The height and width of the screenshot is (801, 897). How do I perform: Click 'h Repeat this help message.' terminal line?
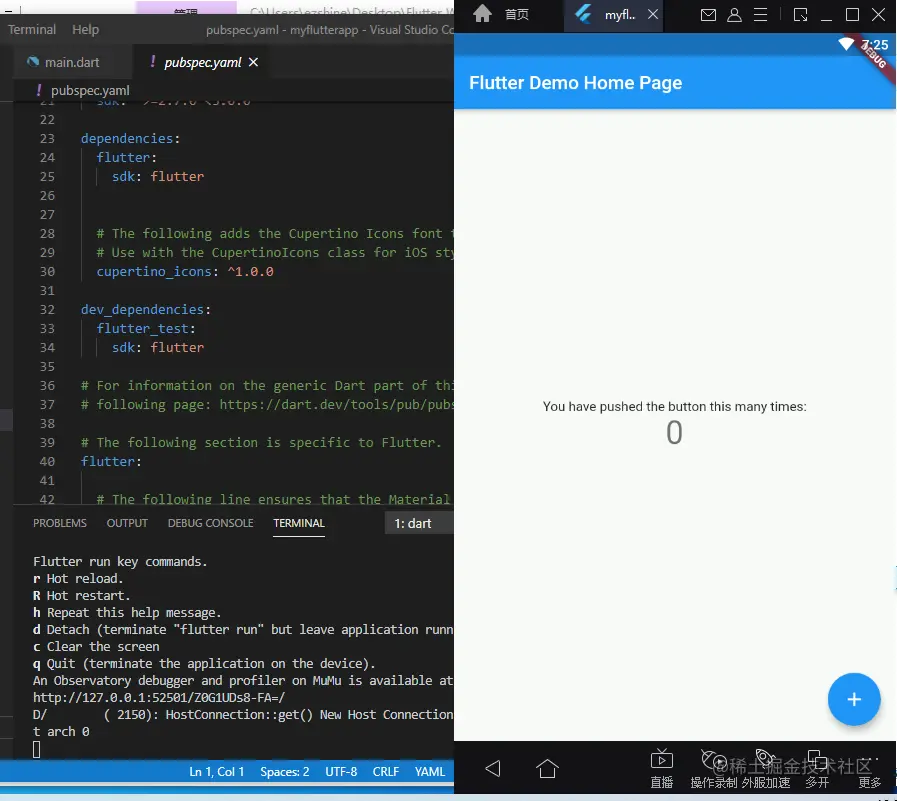coord(127,613)
